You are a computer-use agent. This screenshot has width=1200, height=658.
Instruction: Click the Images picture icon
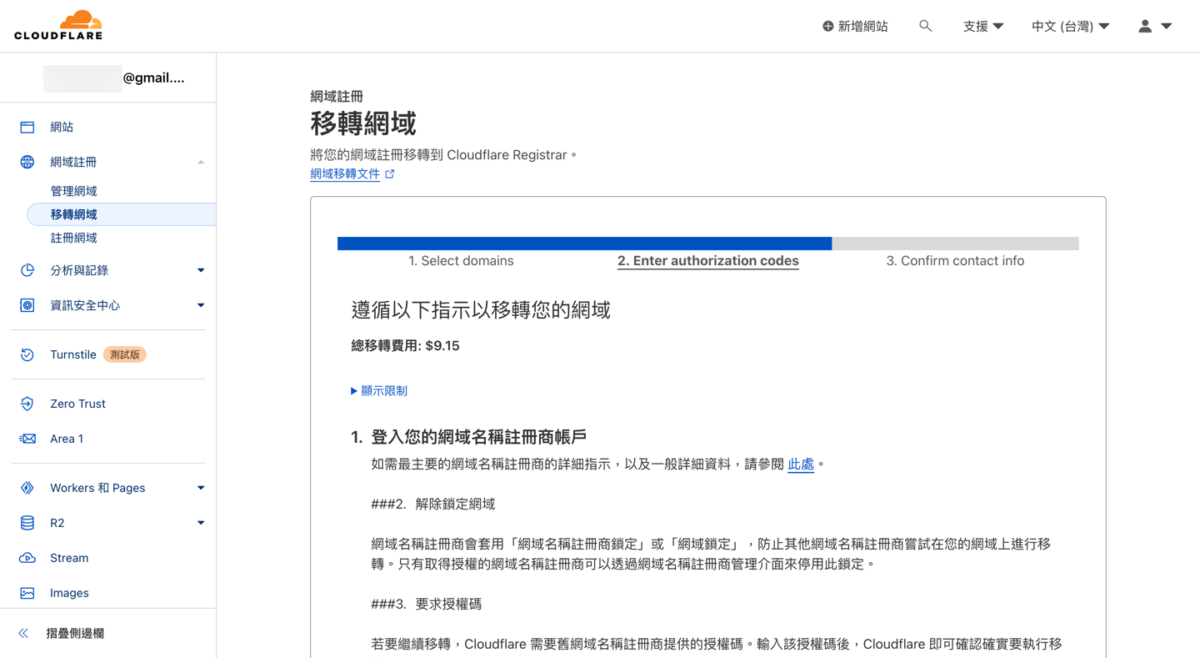(28, 593)
